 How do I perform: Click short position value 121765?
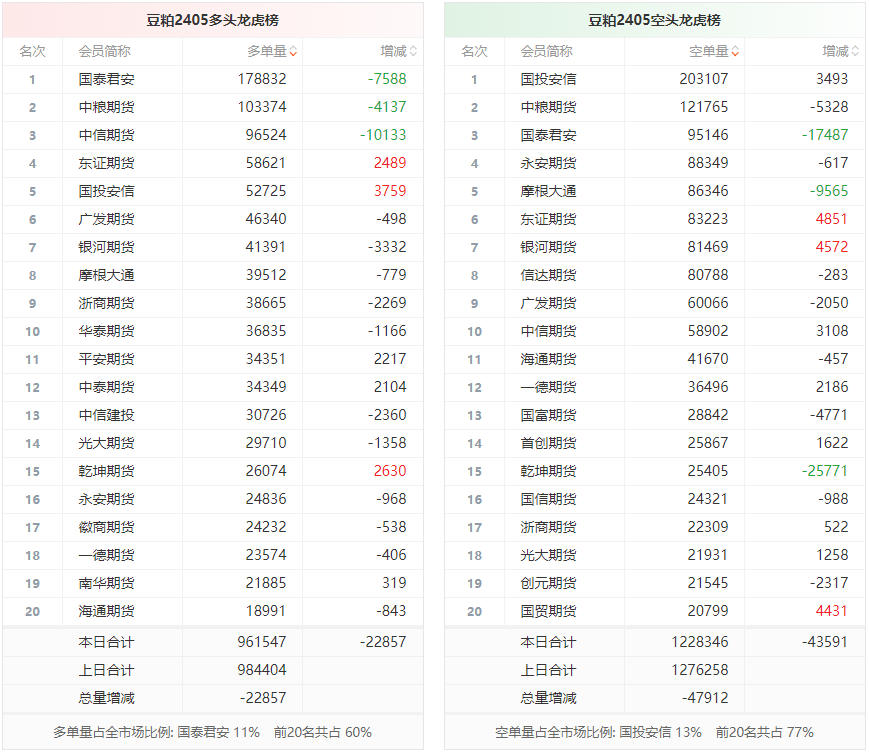[x=704, y=107]
